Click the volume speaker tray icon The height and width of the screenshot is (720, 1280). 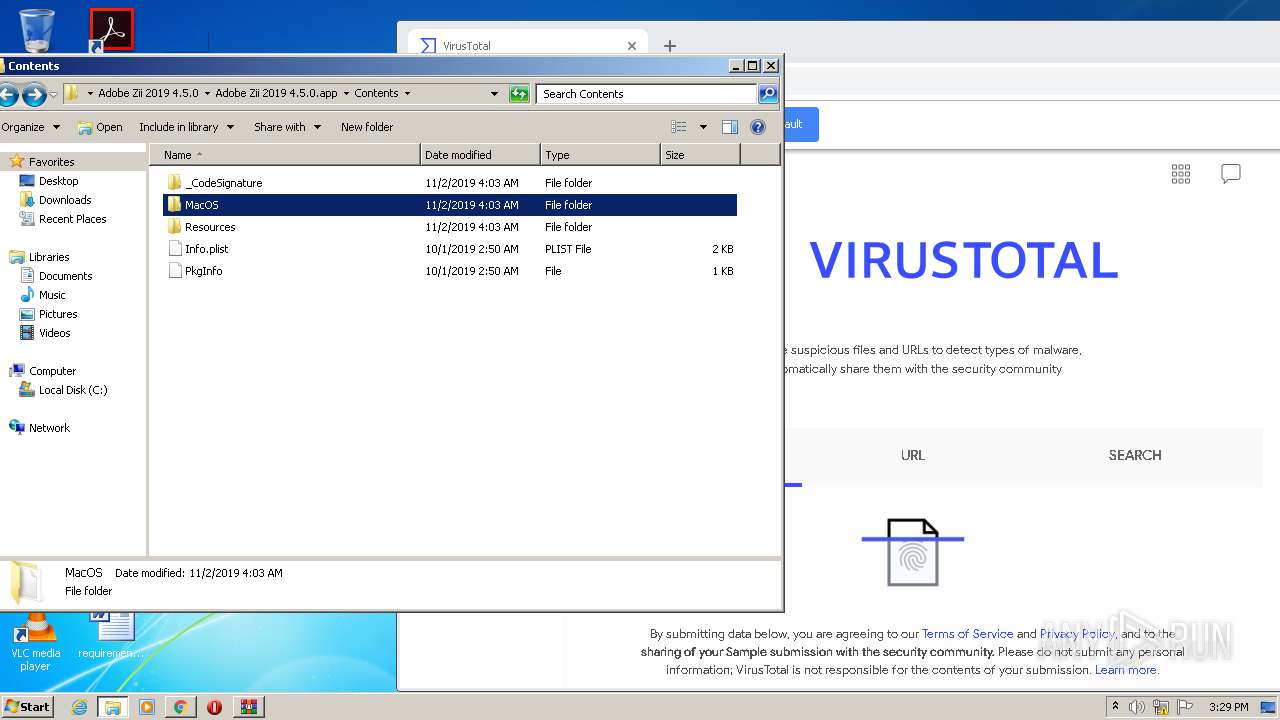point(1137,707)
